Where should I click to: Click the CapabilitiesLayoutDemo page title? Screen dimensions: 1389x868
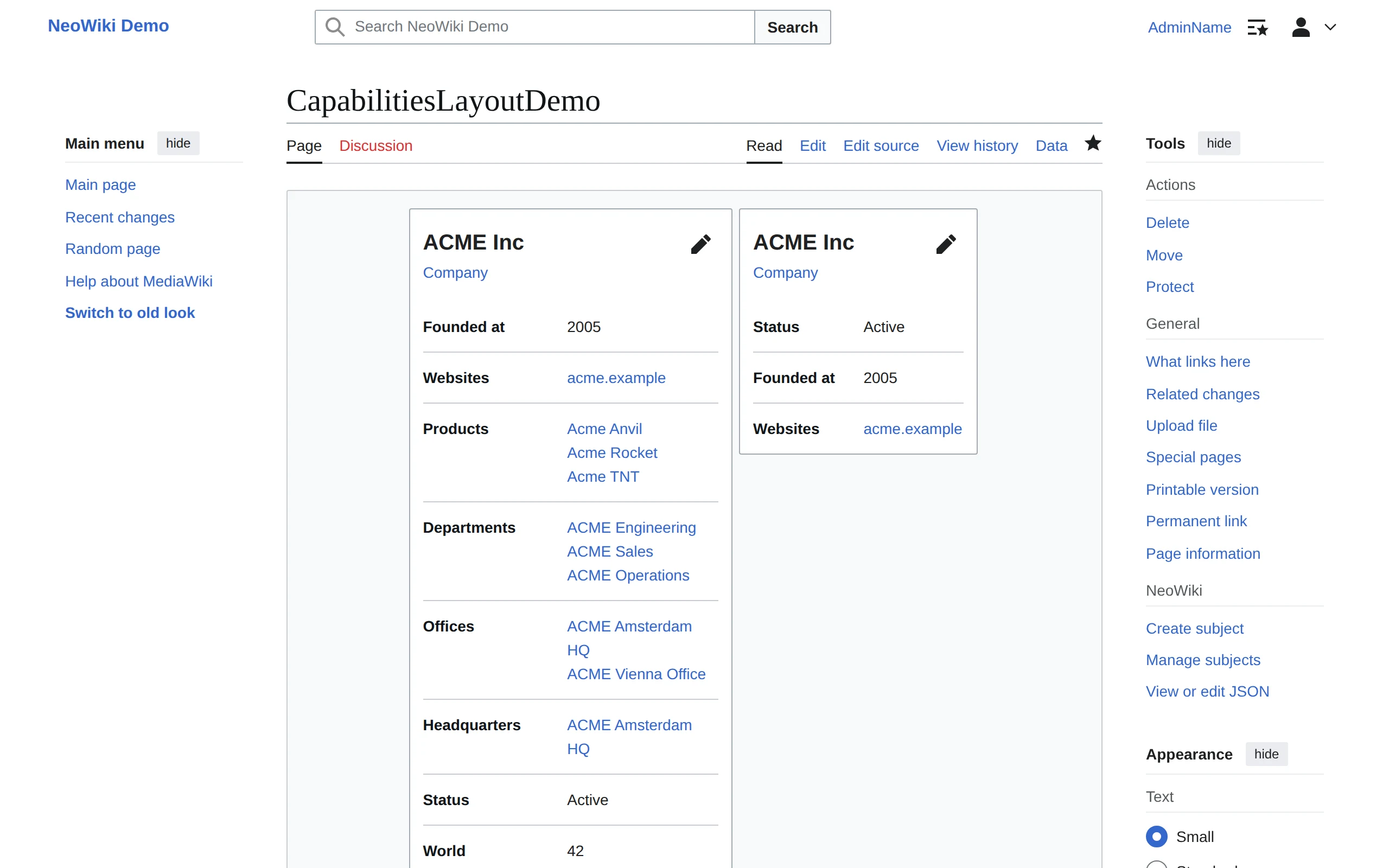tap(443, 100)
